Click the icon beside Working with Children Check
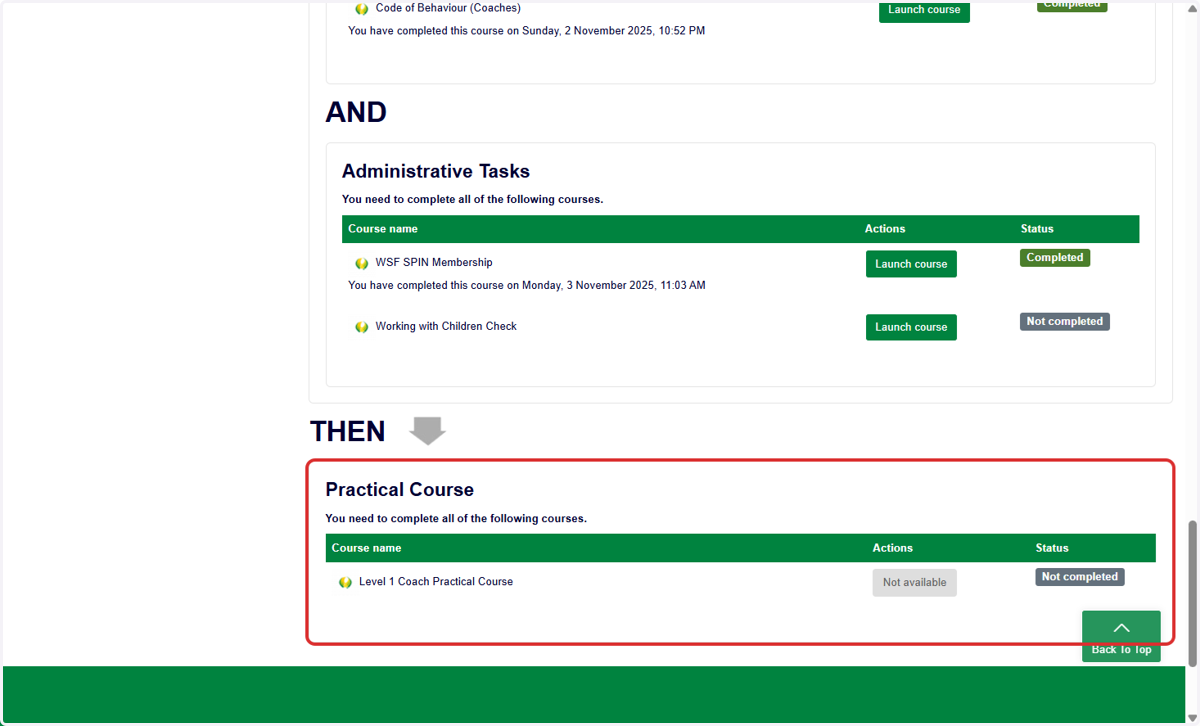Viewport: 1200px width, 726px height. tap(361, 327)
